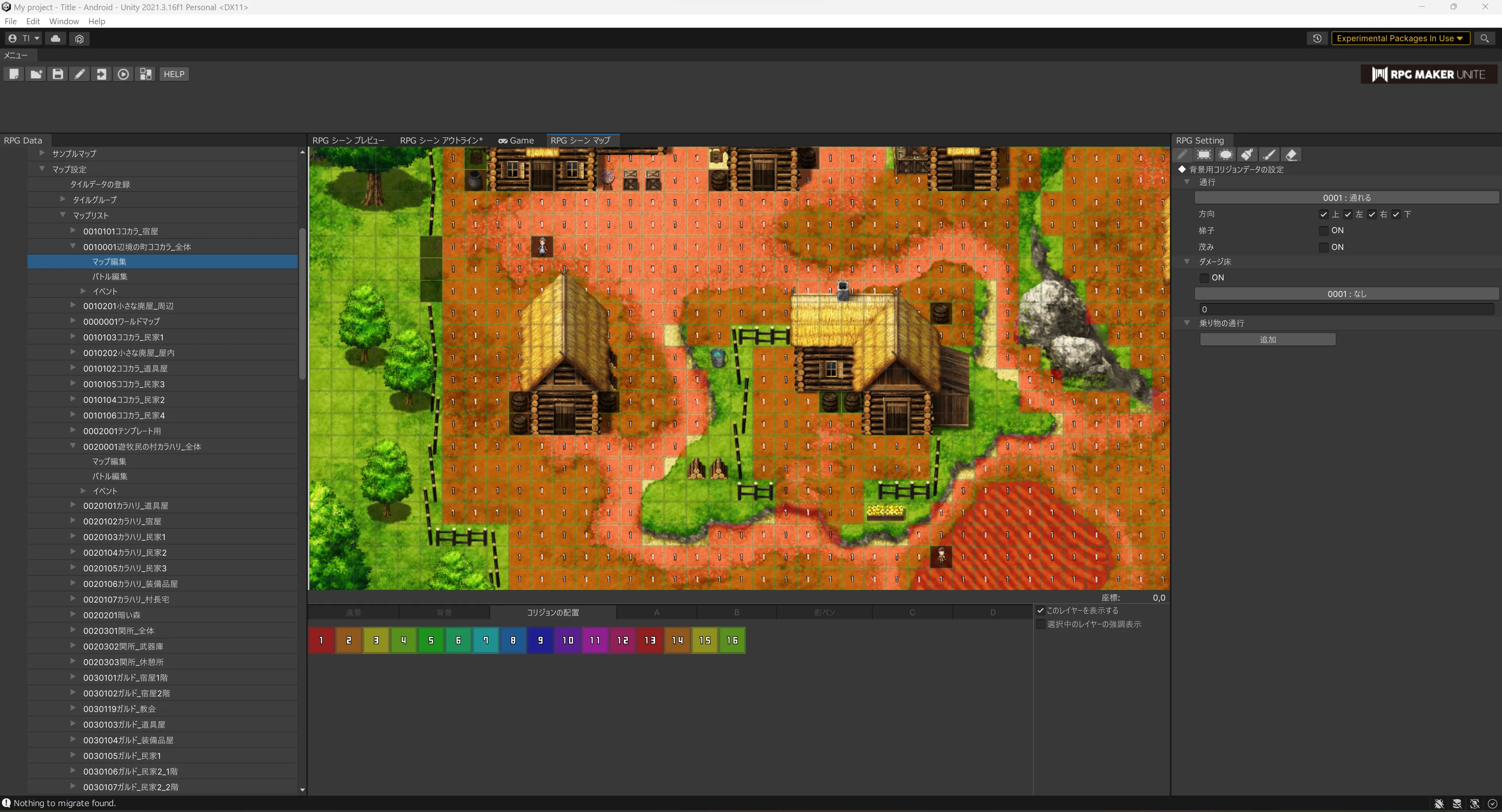The height and width of the screenshot is (812, 1502).
Task: Pick the blue number 9 collision swatch
Action: point(541,640)
